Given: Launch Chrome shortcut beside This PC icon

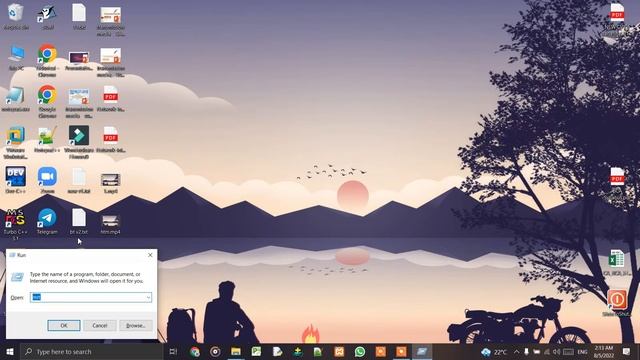Looking at the screenshot, I should point(47,60).
